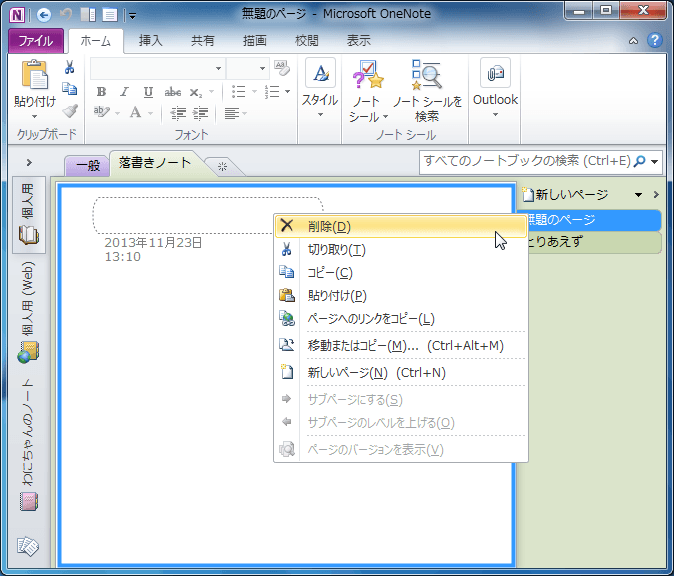Expand numbering style dropdown arrow
Image resolution: width=674 pixels, height=576 pixels.
click(288, 91)
